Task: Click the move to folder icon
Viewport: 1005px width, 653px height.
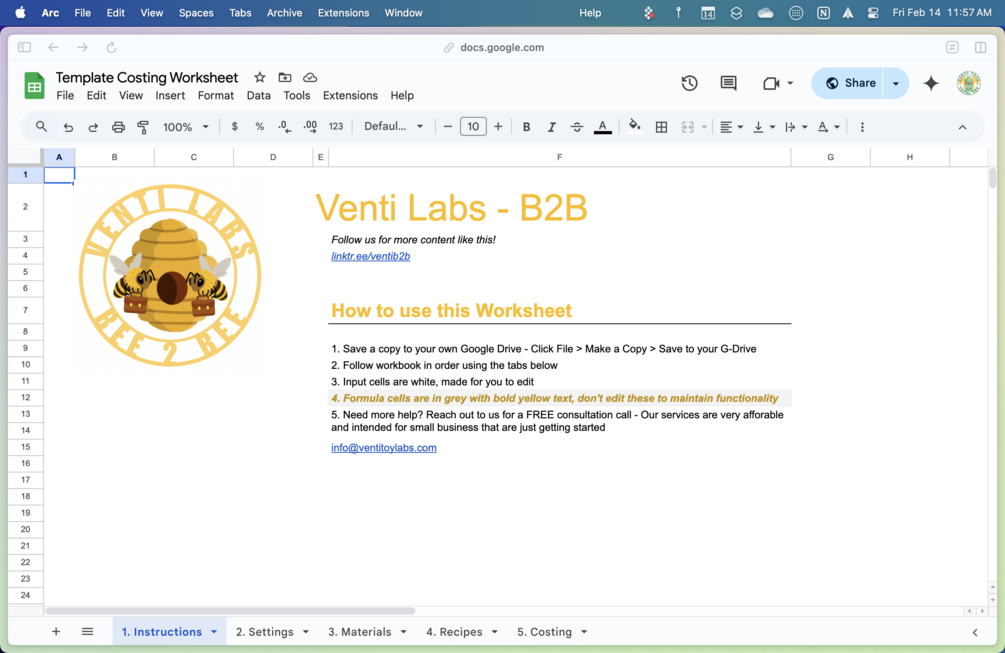Action: click(285, 78)
